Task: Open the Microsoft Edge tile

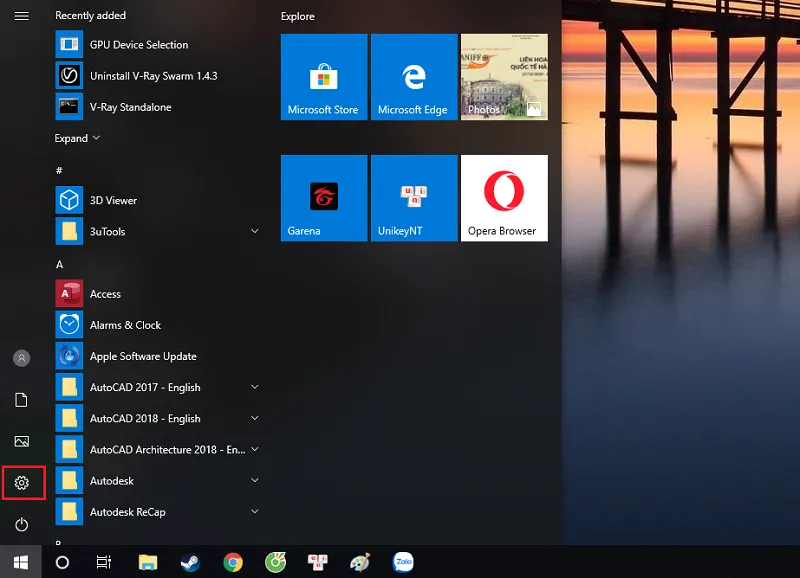Action: (x=413, y=77)
